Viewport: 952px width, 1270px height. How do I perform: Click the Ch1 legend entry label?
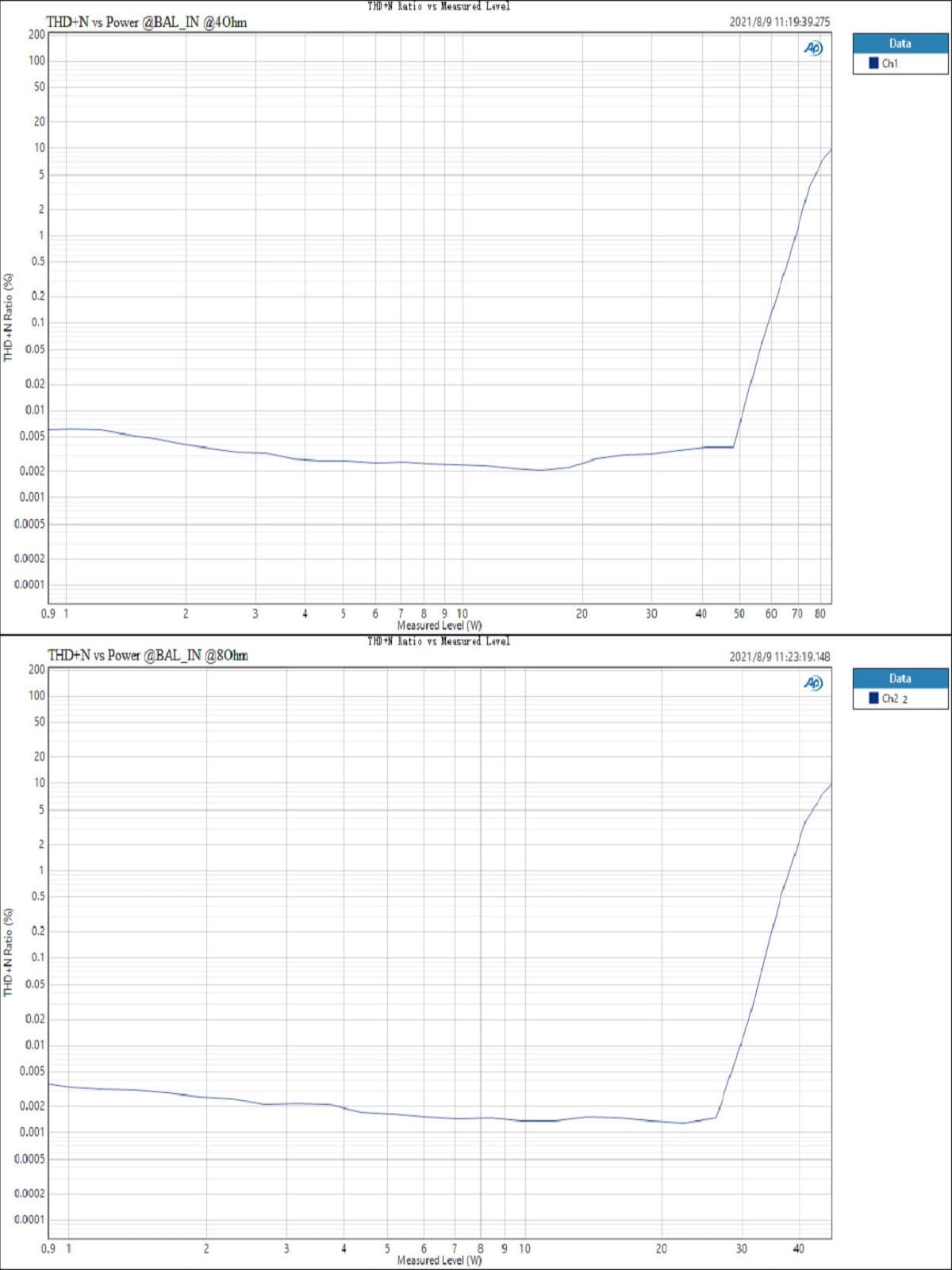890,63
